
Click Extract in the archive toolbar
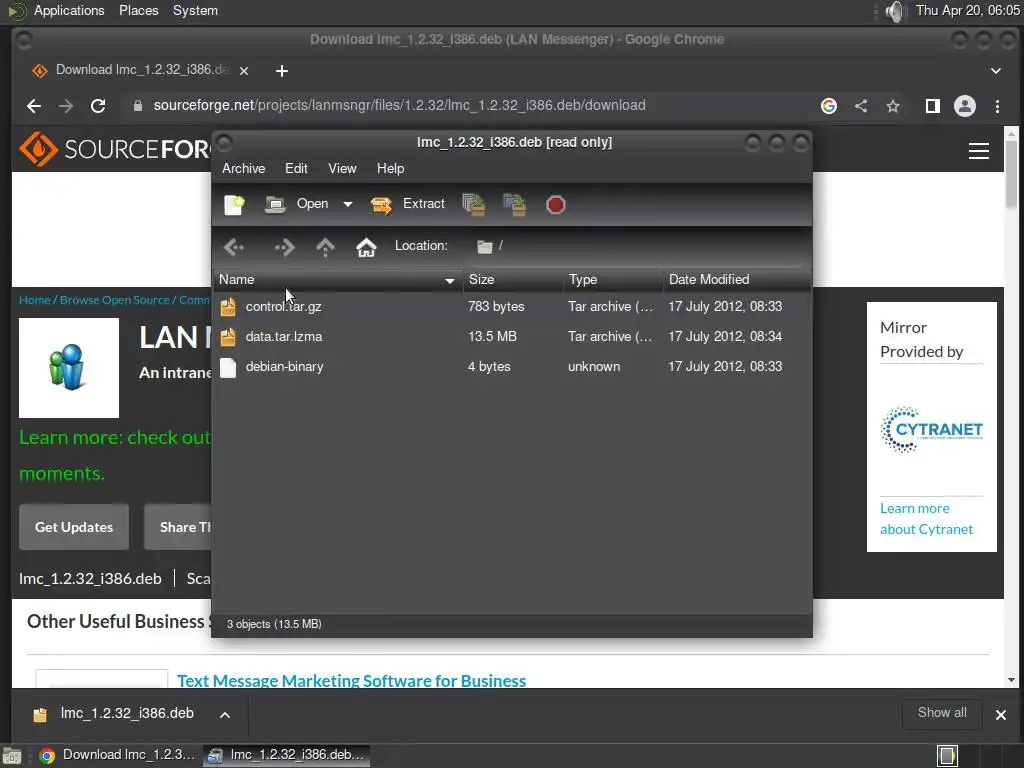coord(408,204)
